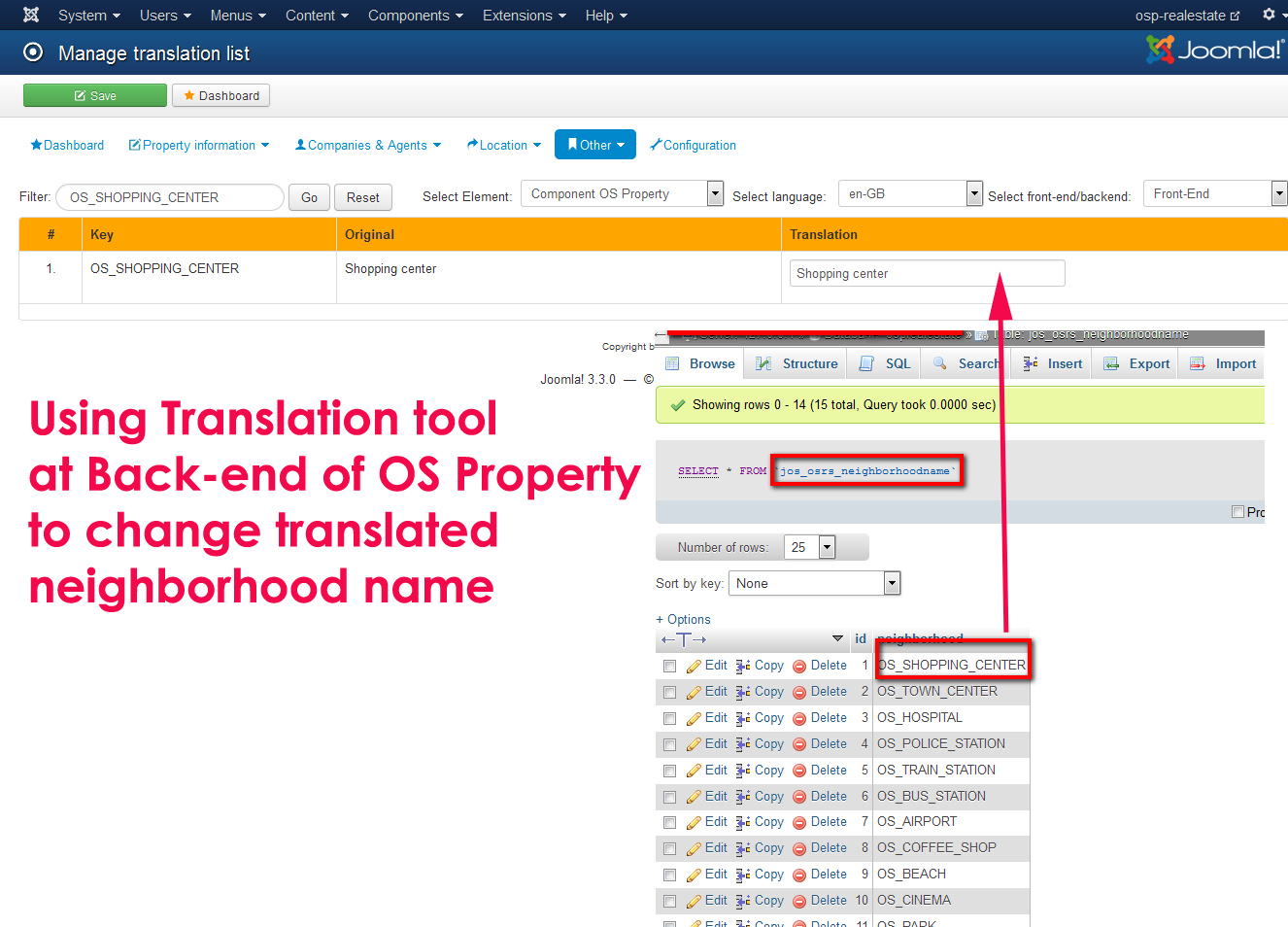Open the Configuration link
Screen dimensions: 1288x927
point(694,145)
